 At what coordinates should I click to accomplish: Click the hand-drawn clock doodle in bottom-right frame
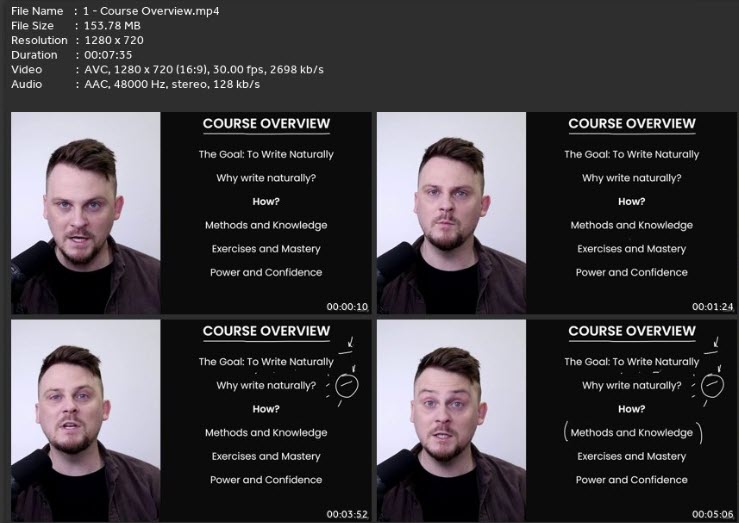point(712,386)
